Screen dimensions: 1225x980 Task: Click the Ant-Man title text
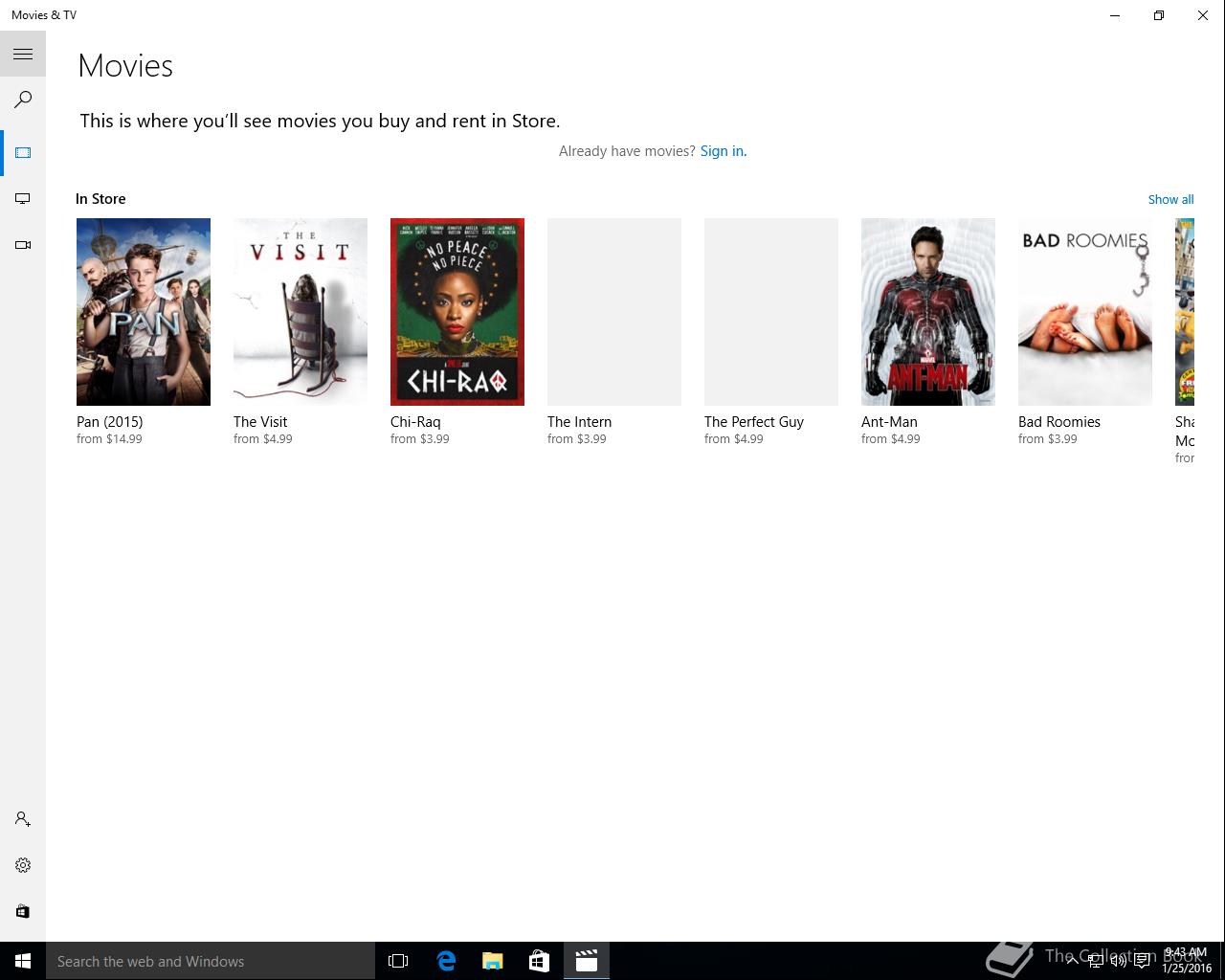click(x=889, y=422)
